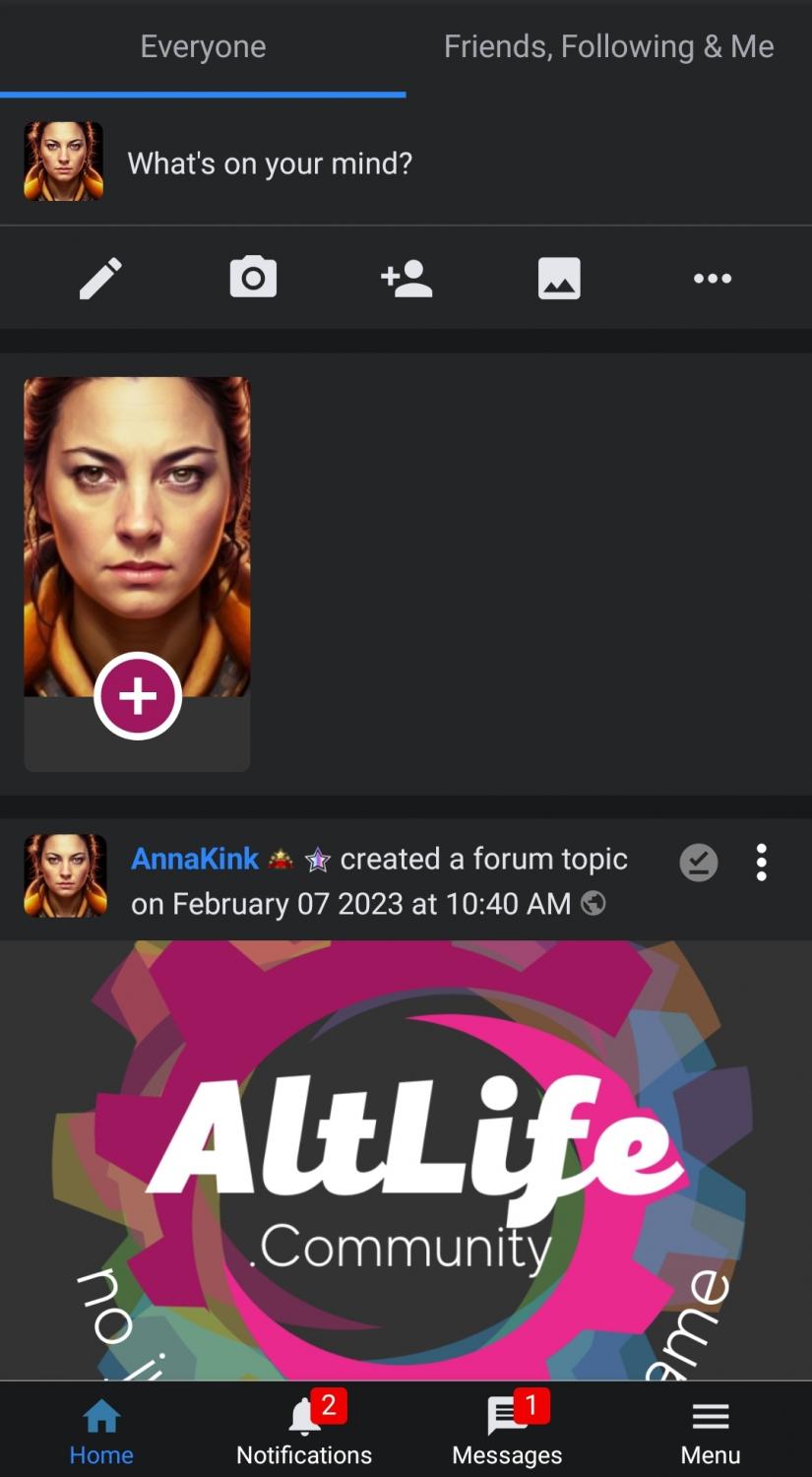Image resolution: width=812 pixels, height=1477 pixels.
Task: Open the AltLife Community forum topic image
Action: tap(406, 1160)
